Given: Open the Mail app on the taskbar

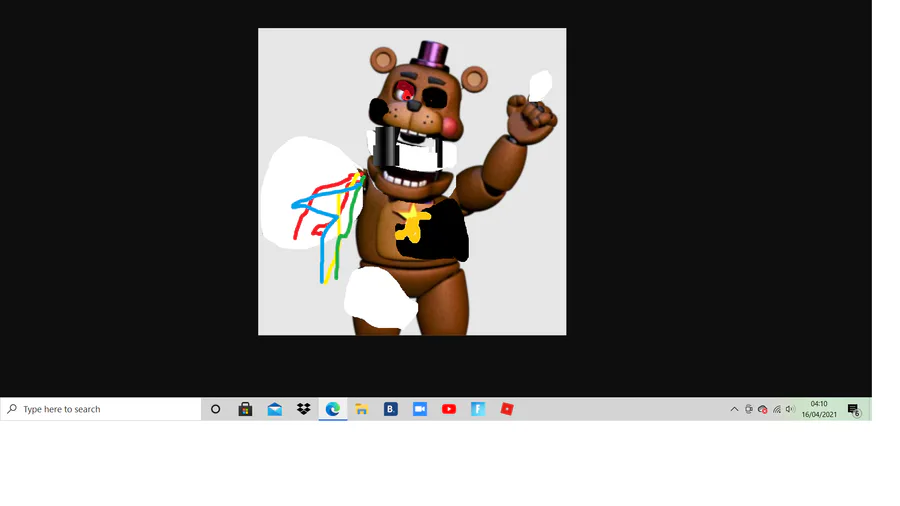Looking at the screenshot, I should click(x=274, y=409).
